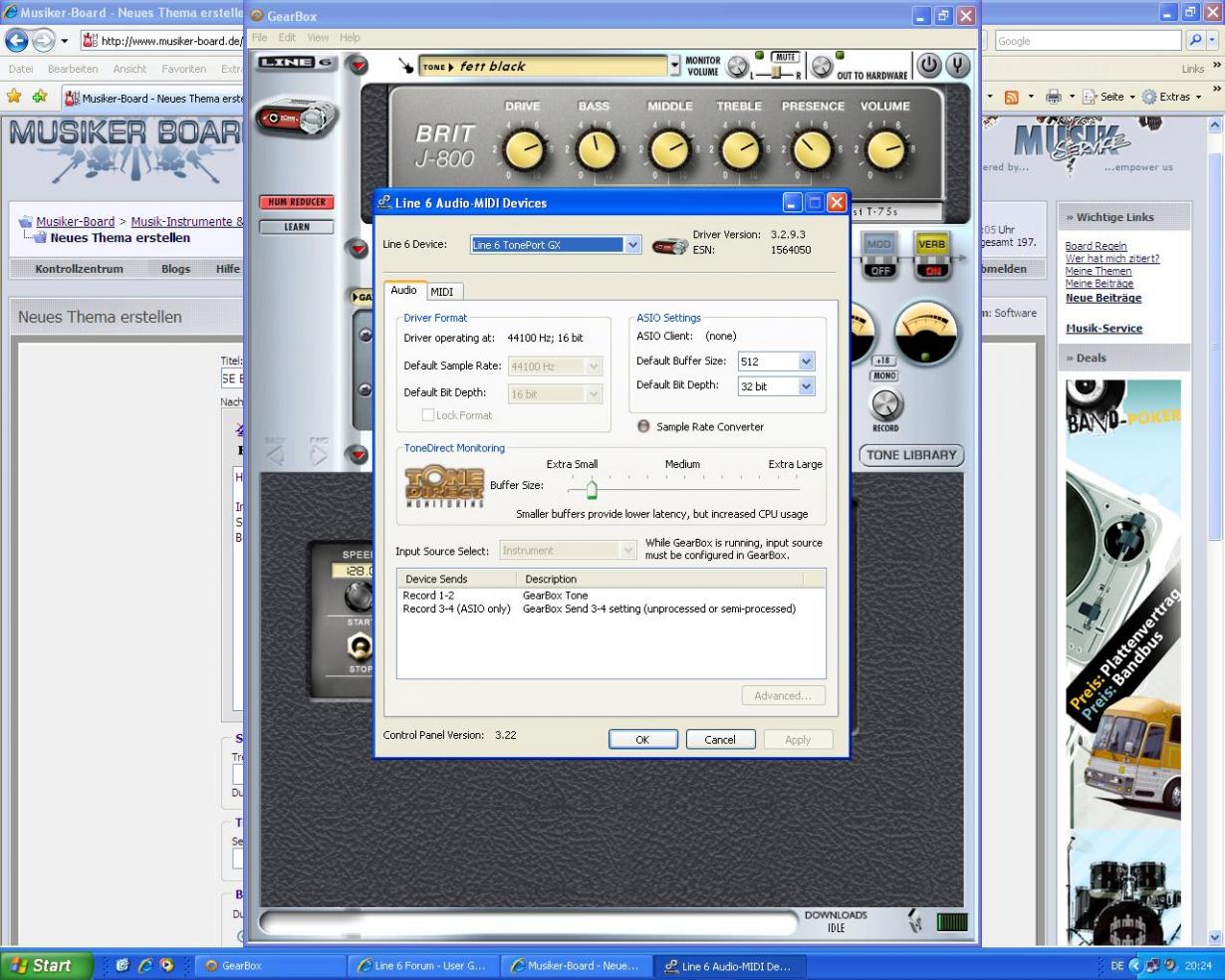Expand the Line 6 Device dropdown
The width and height of the screenshot is (1225, 980).
tap(632, 245)
